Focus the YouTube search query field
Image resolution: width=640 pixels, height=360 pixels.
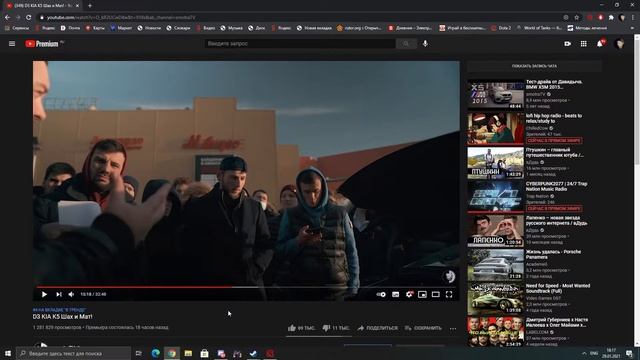pyautogui.click(x=300, y=44)
